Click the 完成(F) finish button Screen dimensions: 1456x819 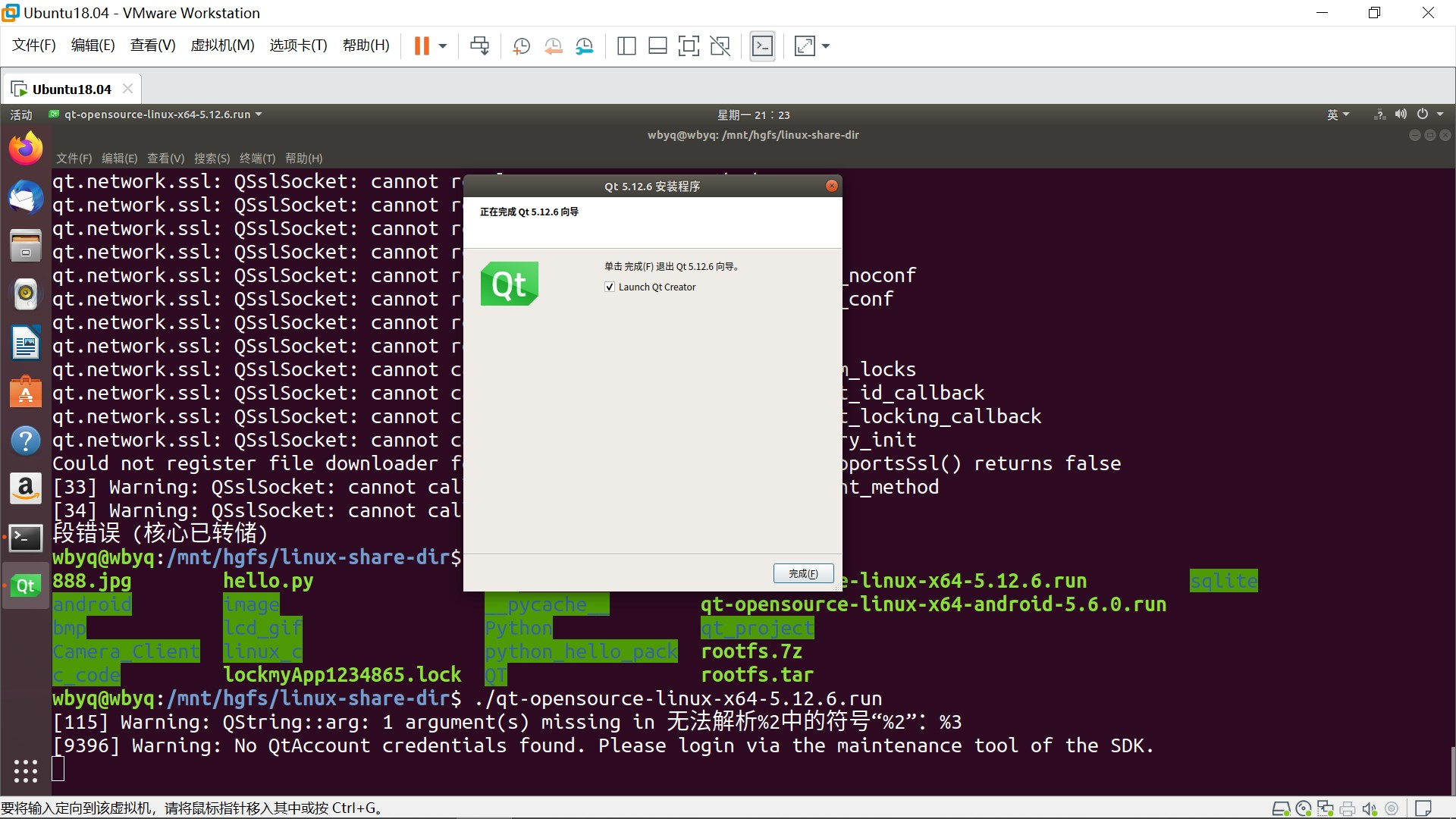[803, 573]
